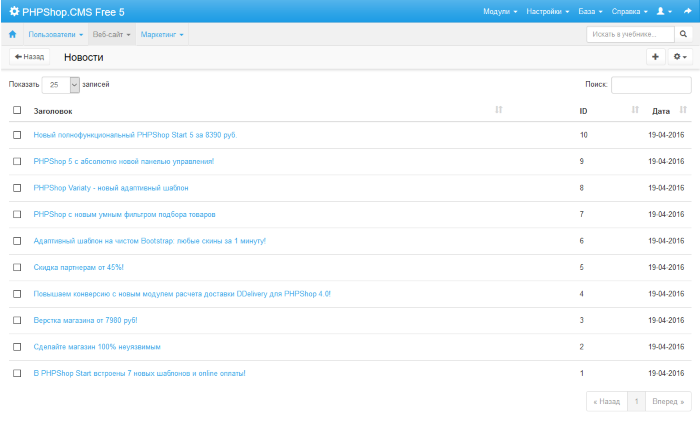This screenshot has height=421, width=700.
Task: Check the Bootstrap шаблон row checkbox
Action: pyautogui.click(x=17, y=241)
